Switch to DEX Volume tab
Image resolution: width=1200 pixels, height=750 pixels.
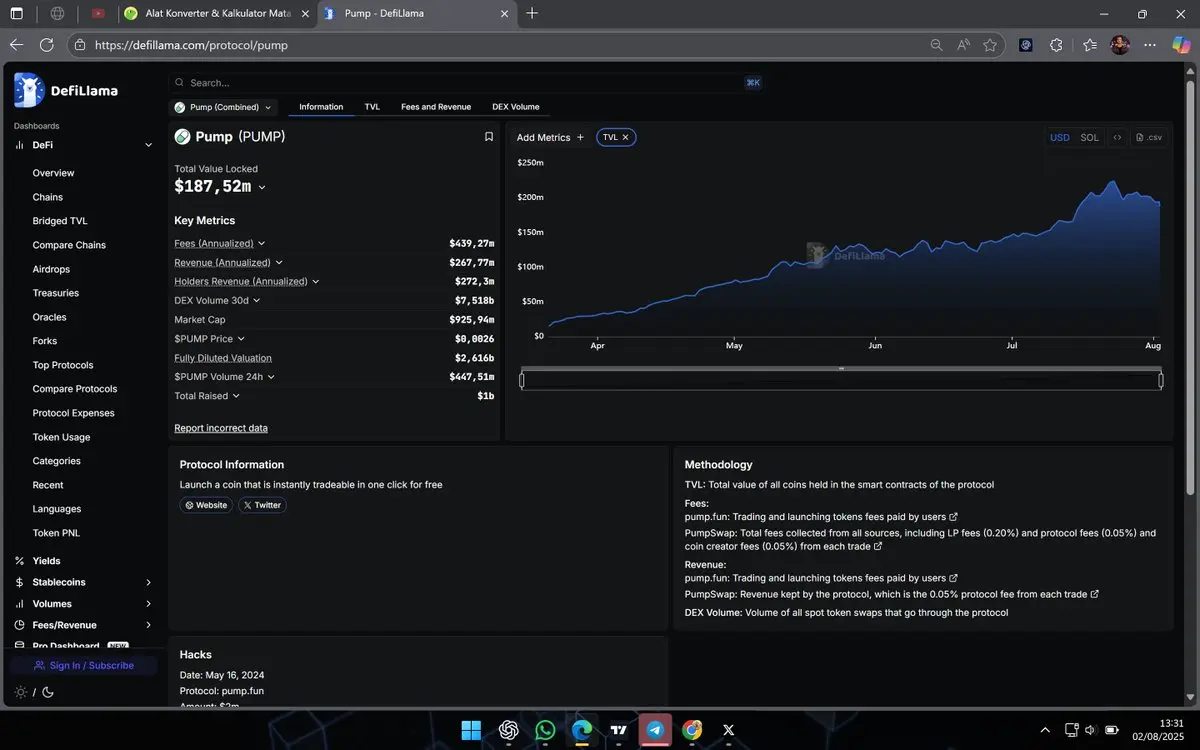515,107
